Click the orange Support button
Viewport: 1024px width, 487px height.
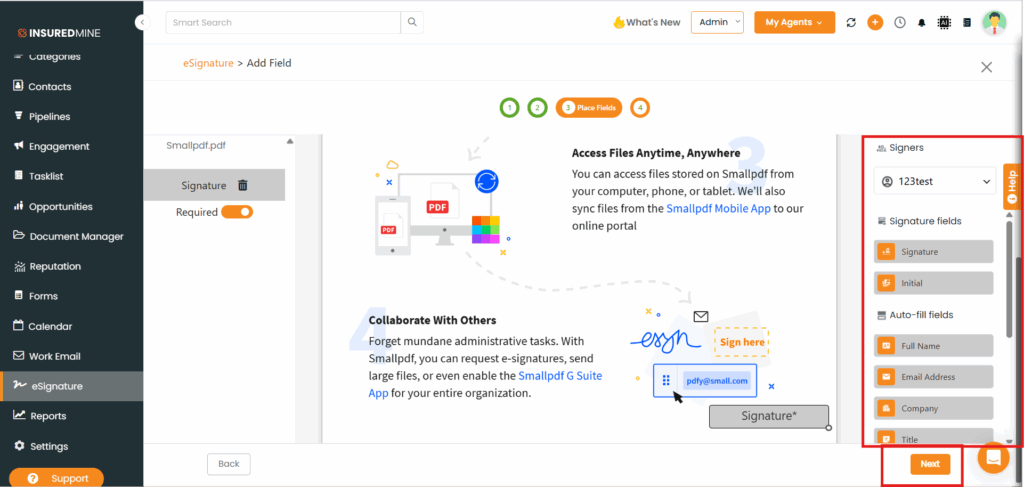[x=56, y=478]
